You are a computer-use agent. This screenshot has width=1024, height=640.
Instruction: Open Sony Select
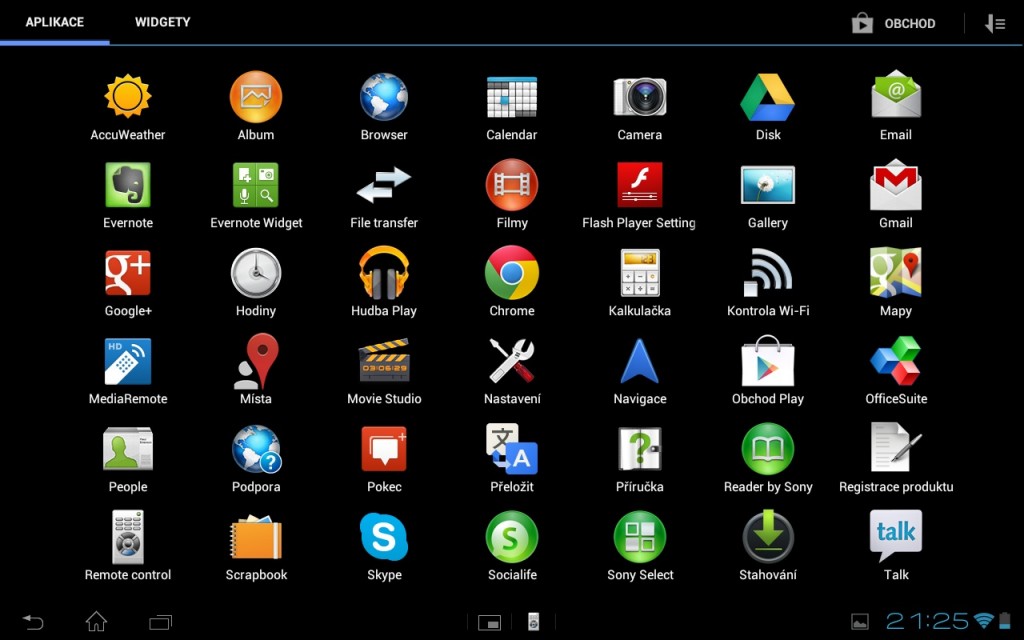640,537
